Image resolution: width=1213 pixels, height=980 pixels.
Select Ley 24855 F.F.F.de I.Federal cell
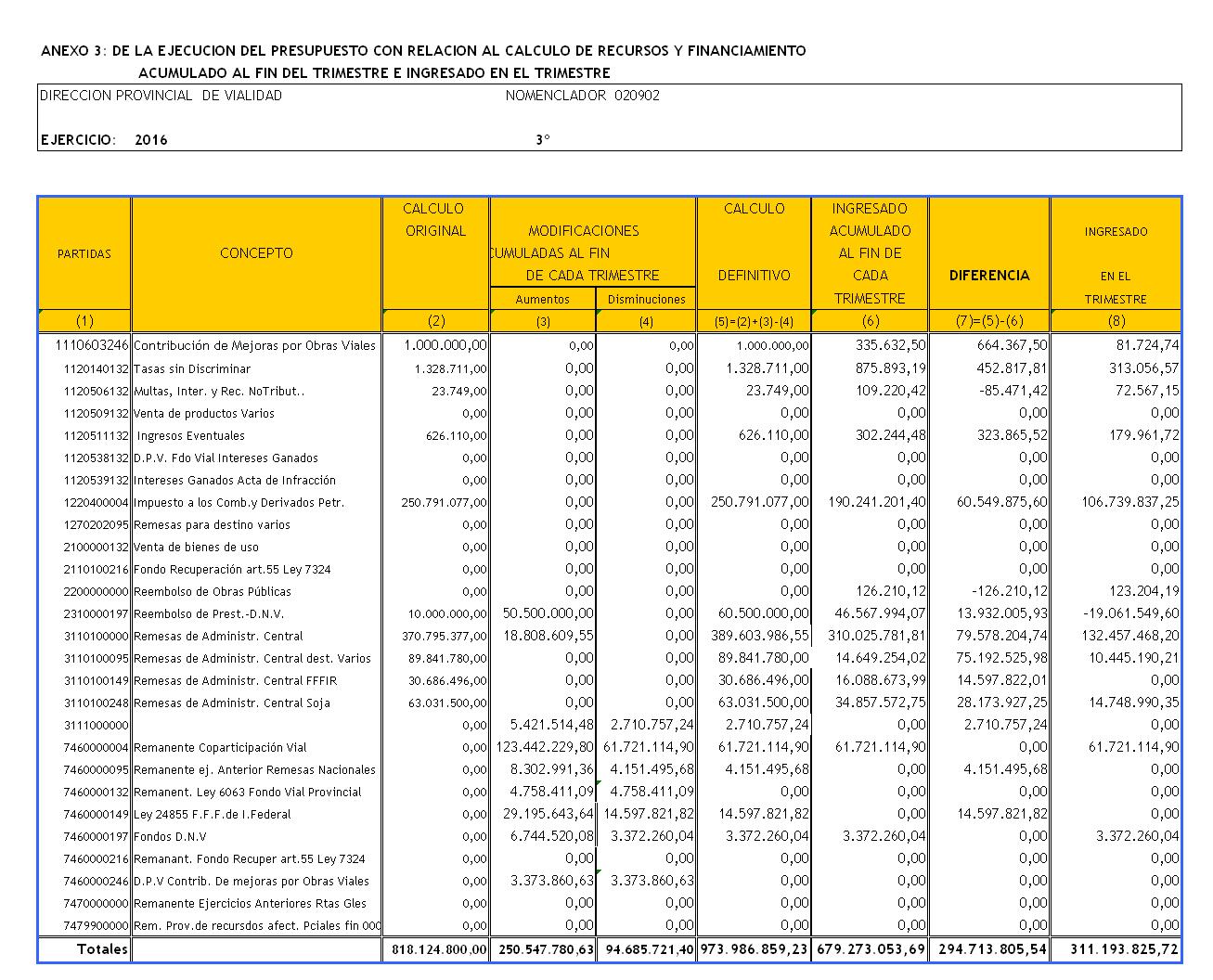coord(213,814)
